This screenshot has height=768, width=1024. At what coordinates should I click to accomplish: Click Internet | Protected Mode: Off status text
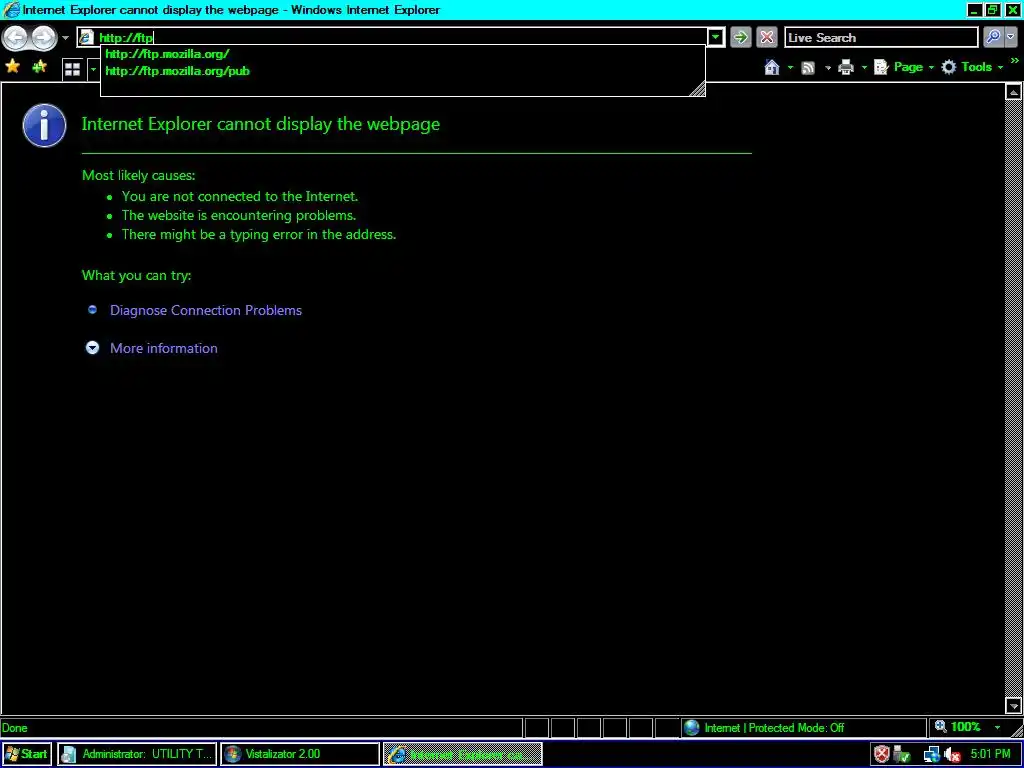(x=774, y=728)
